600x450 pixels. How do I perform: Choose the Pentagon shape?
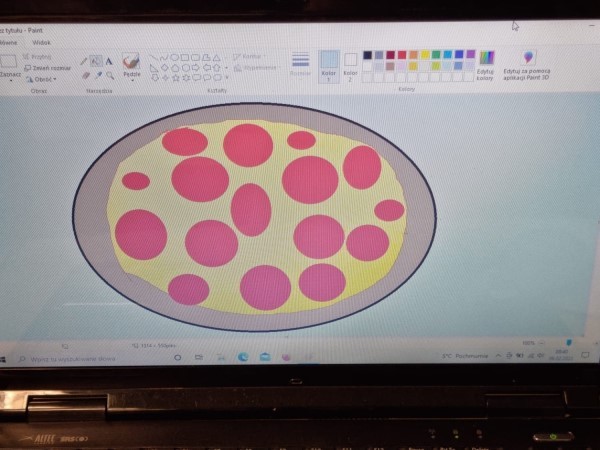(175, 68)
